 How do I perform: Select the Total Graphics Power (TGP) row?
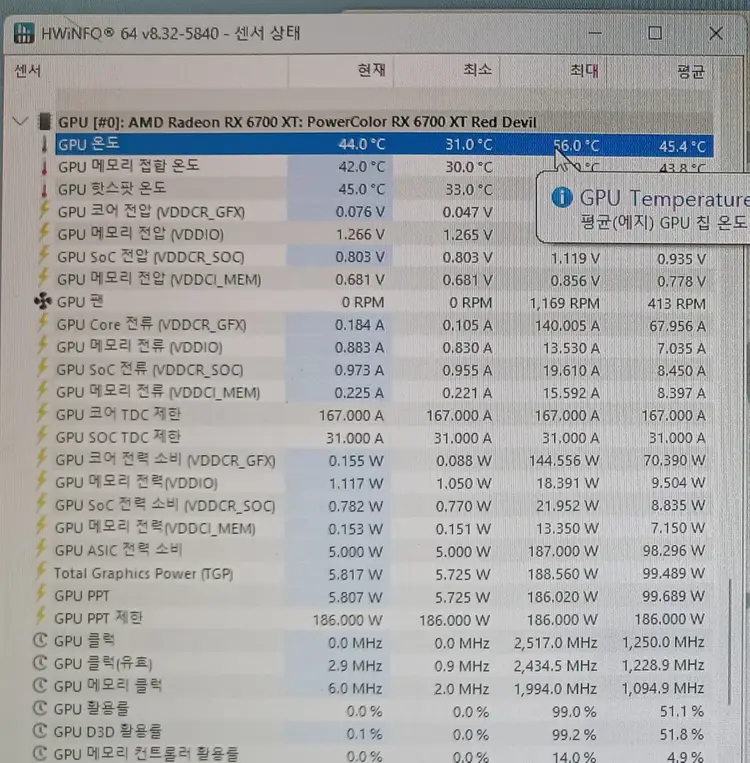[380, 574]
